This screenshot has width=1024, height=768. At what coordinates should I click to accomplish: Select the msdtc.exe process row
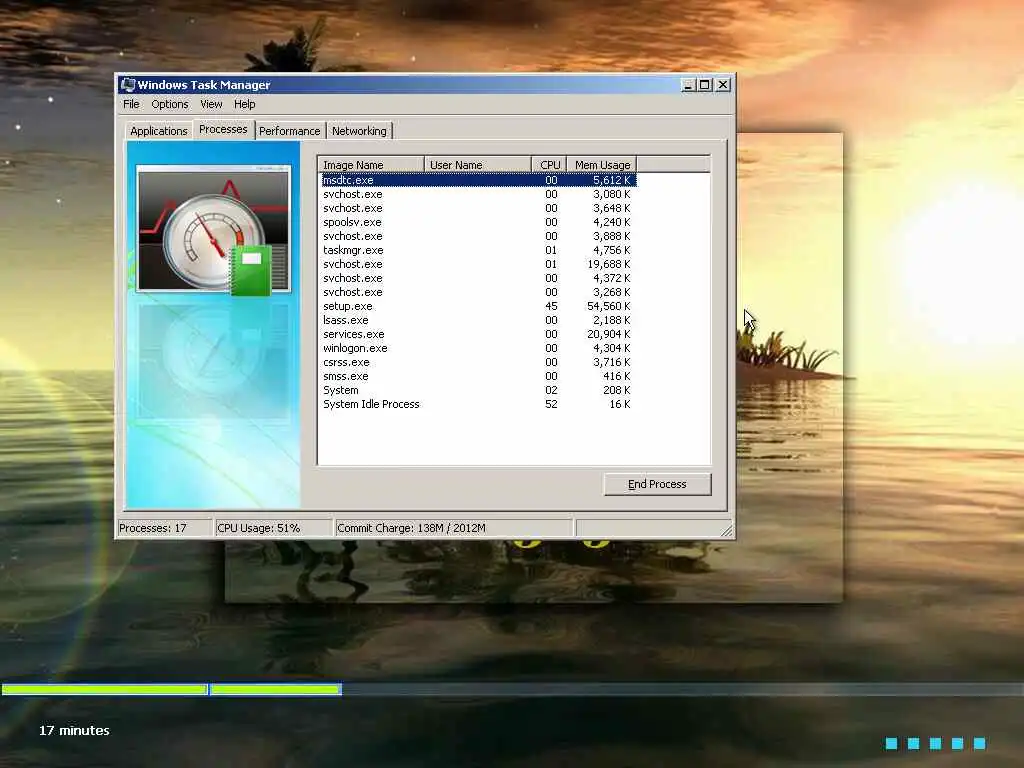[479, 180]
